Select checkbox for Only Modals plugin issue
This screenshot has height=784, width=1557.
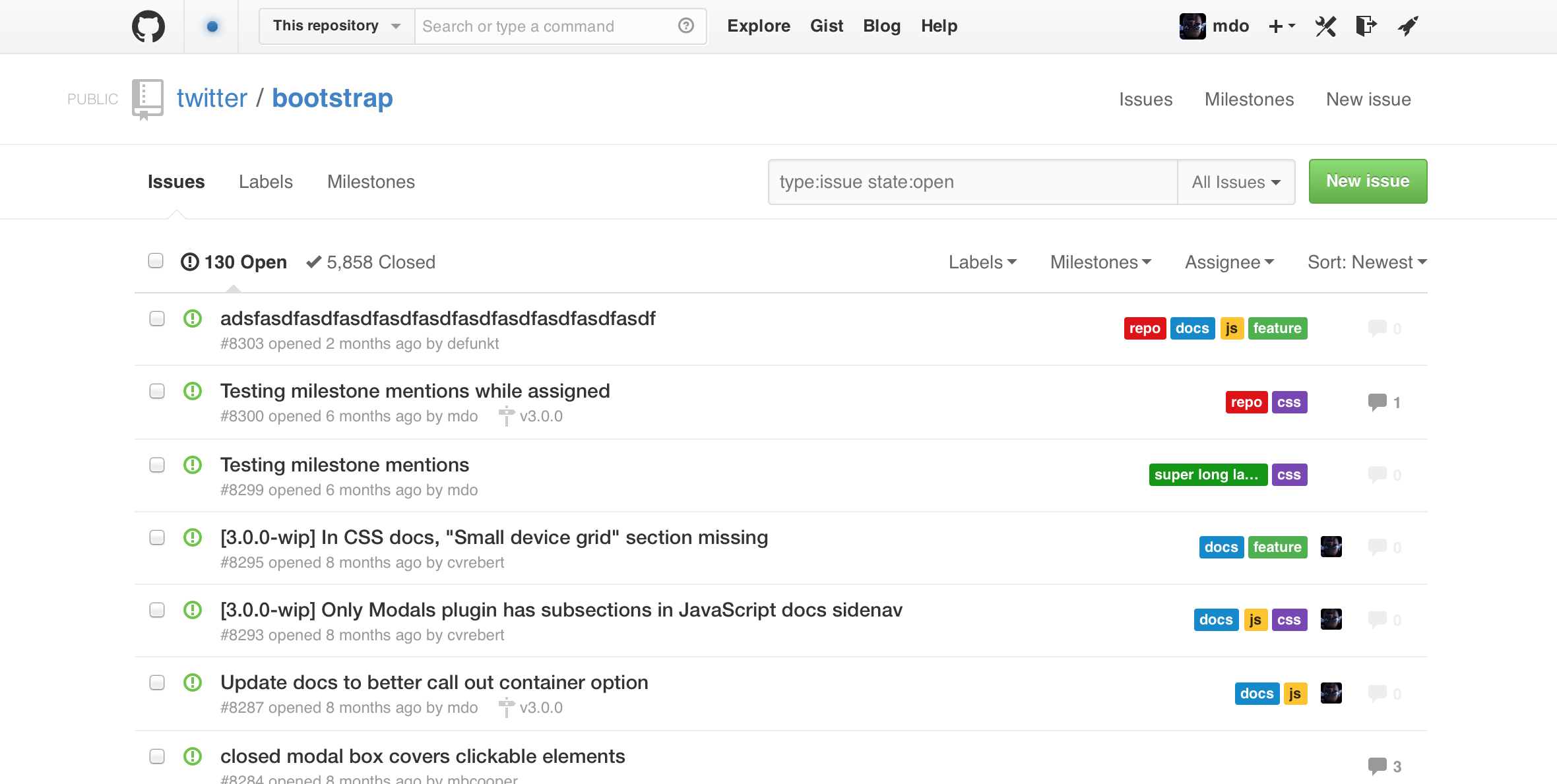coord(157,611)
